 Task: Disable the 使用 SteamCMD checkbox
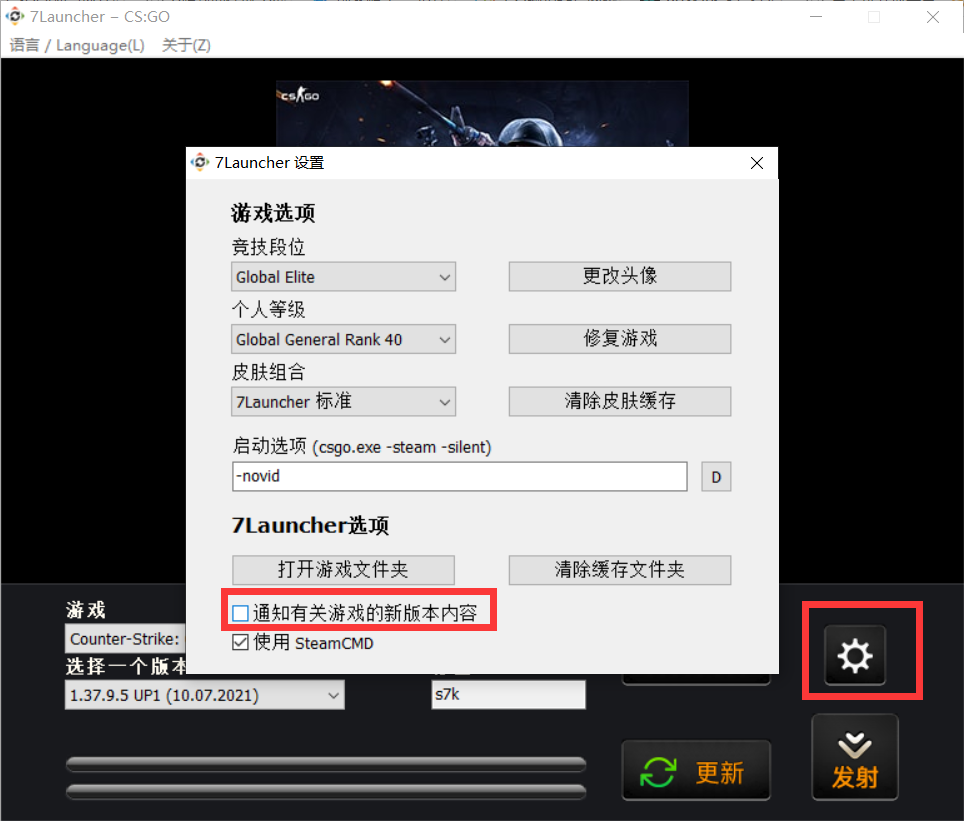[x=240, y=644]
